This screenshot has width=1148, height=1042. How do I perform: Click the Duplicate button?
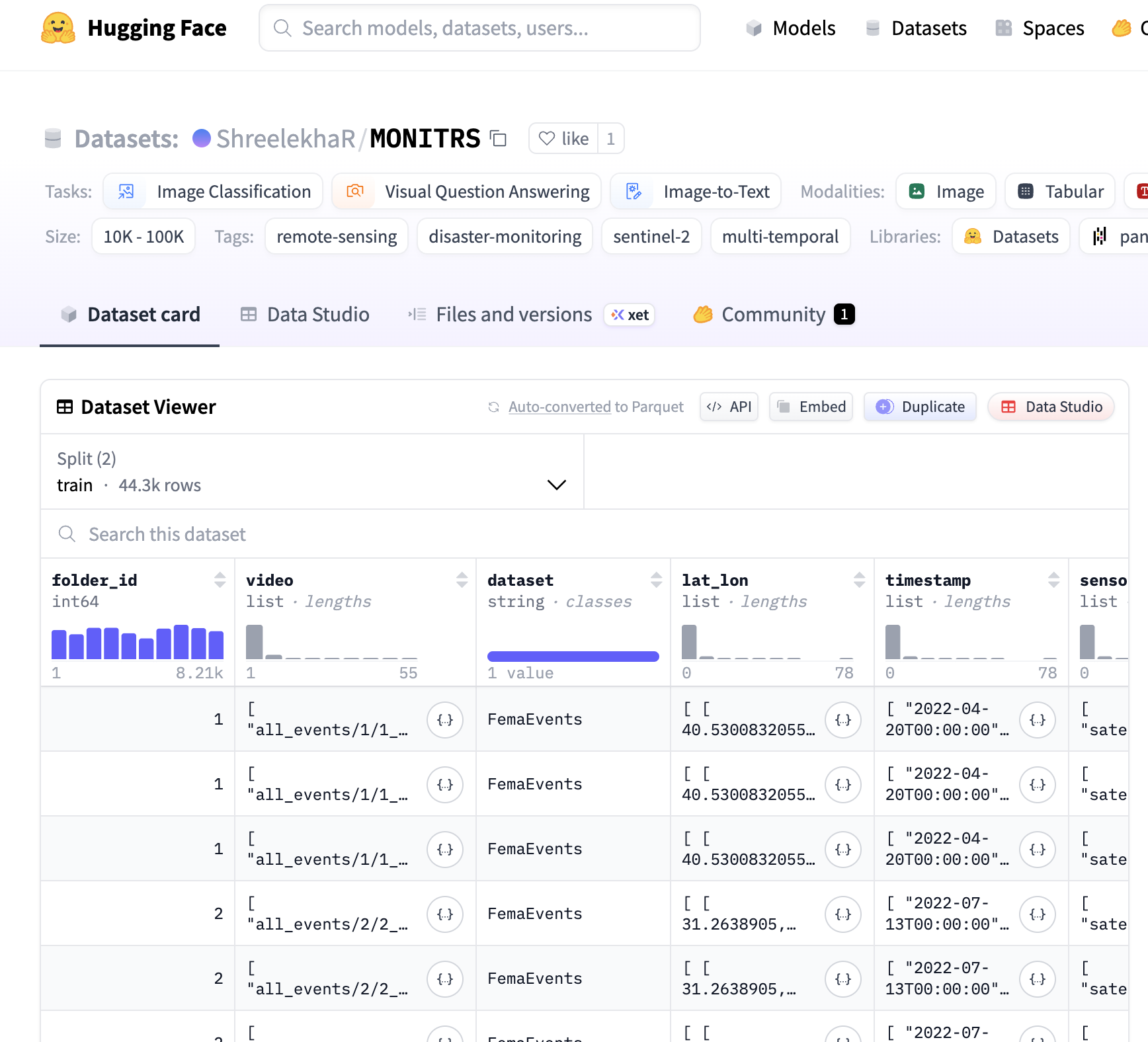(920, 407)
